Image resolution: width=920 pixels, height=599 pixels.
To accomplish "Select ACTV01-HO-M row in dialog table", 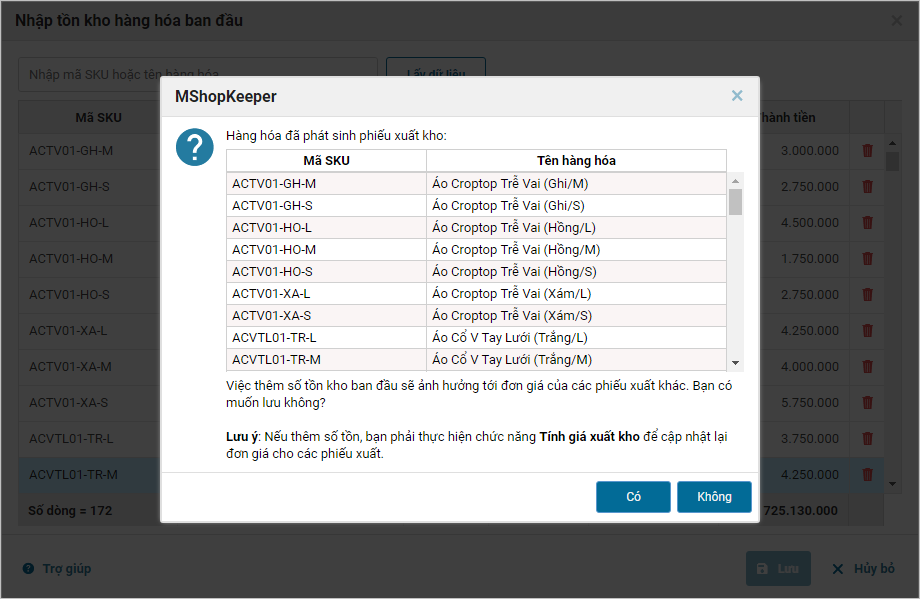I will (x=327, y=250).
